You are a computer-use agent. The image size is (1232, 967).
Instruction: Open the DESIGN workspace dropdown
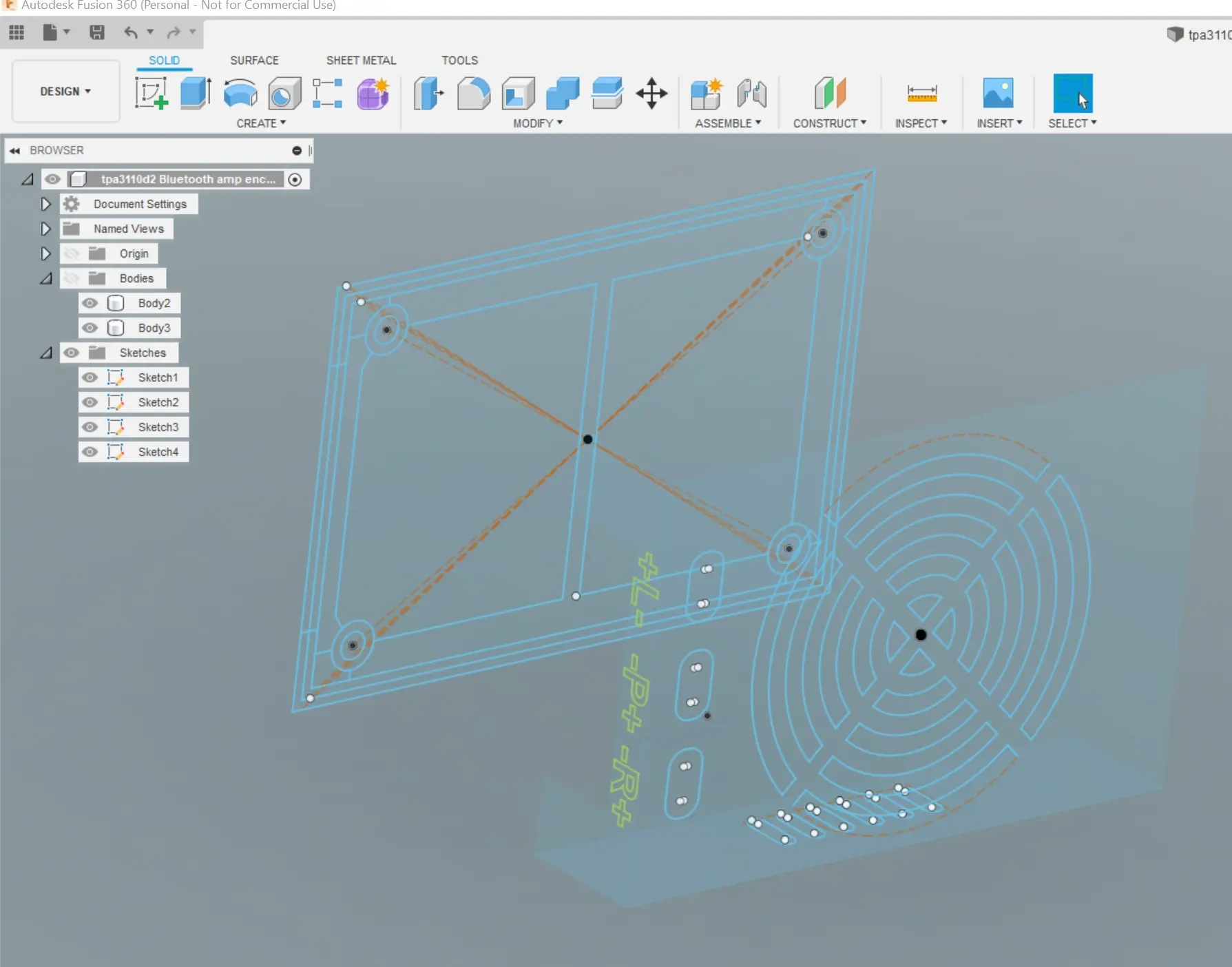[65, 91]
